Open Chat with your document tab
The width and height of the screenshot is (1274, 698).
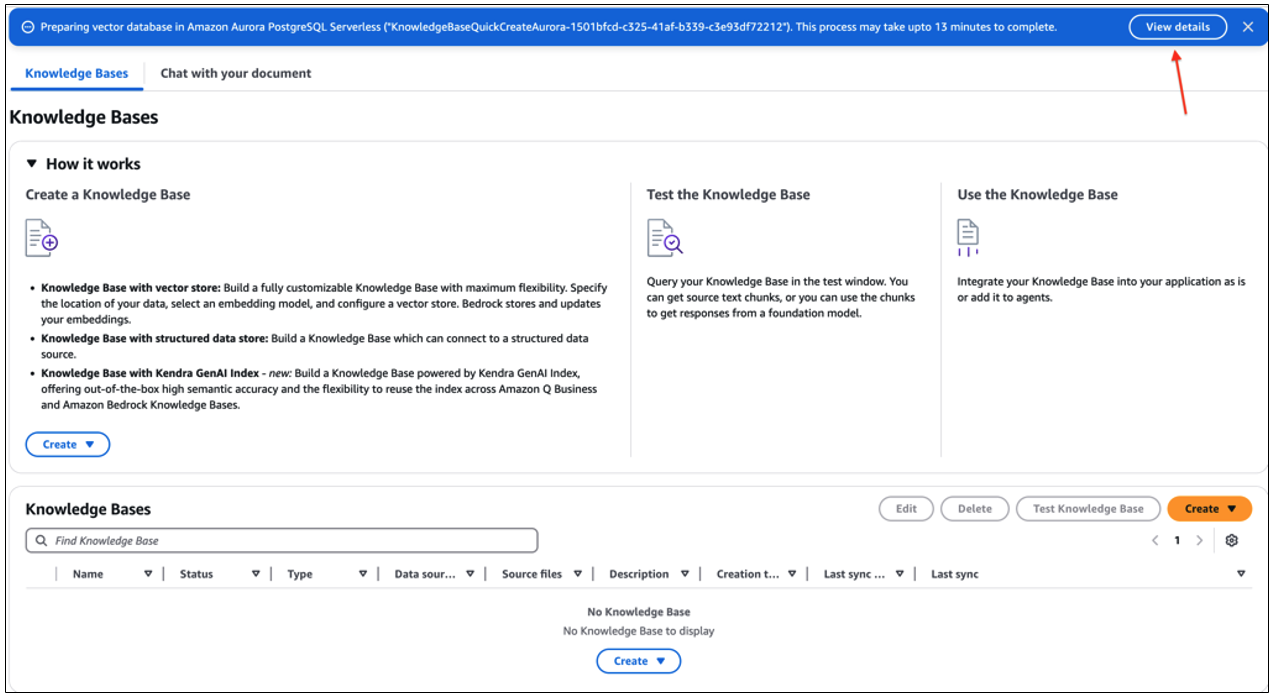point(236,73)
